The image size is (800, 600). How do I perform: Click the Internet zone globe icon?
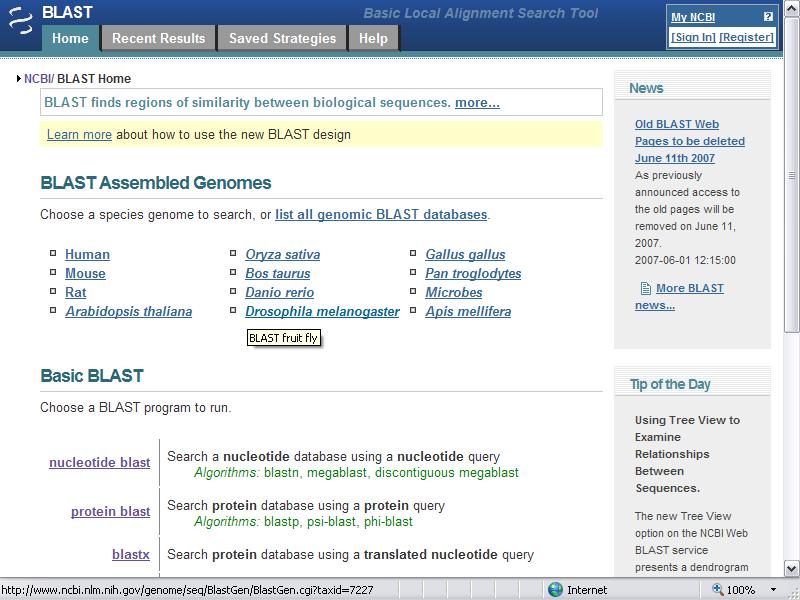555,590
